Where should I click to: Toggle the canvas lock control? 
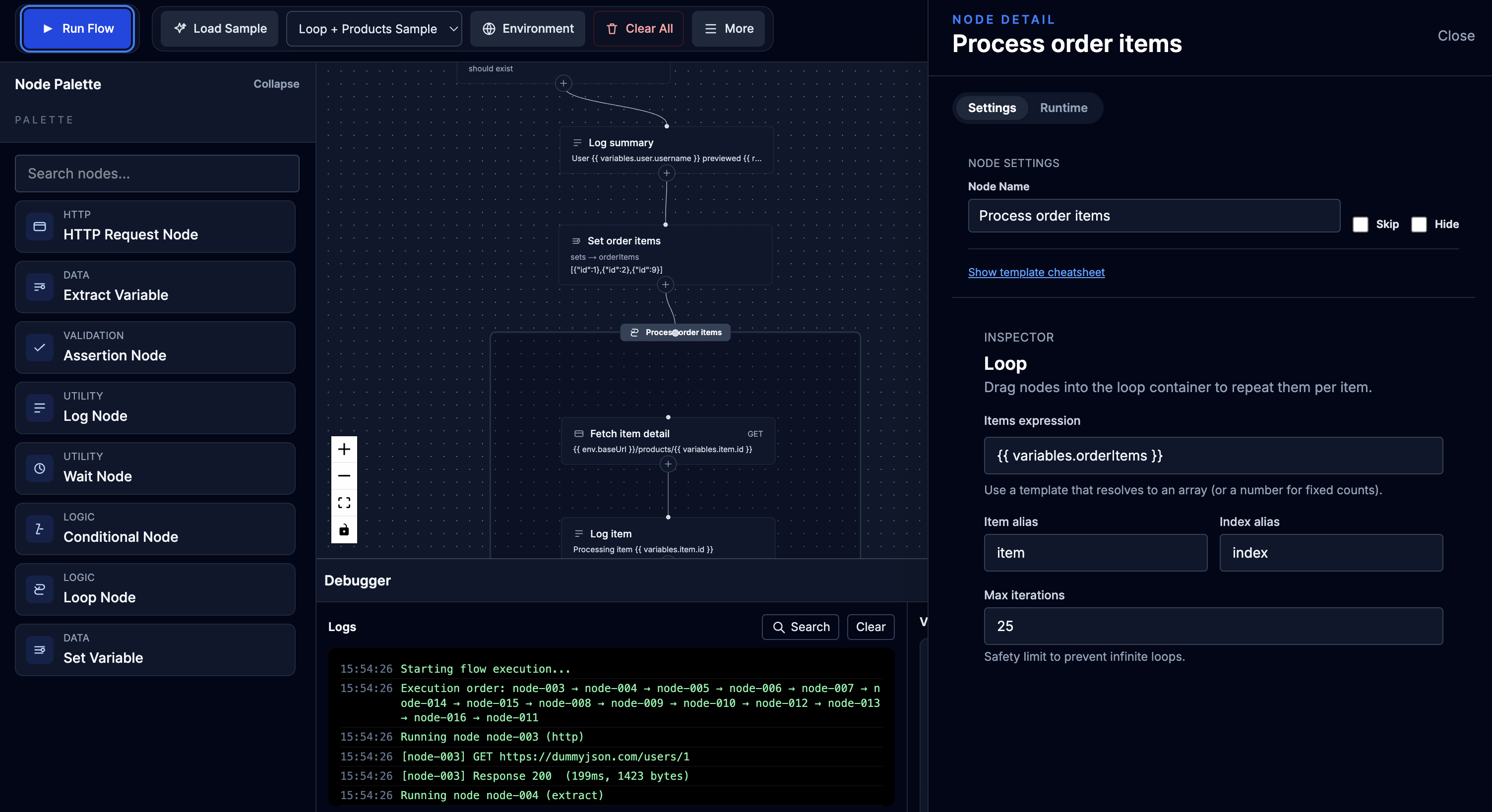(344, 528)
